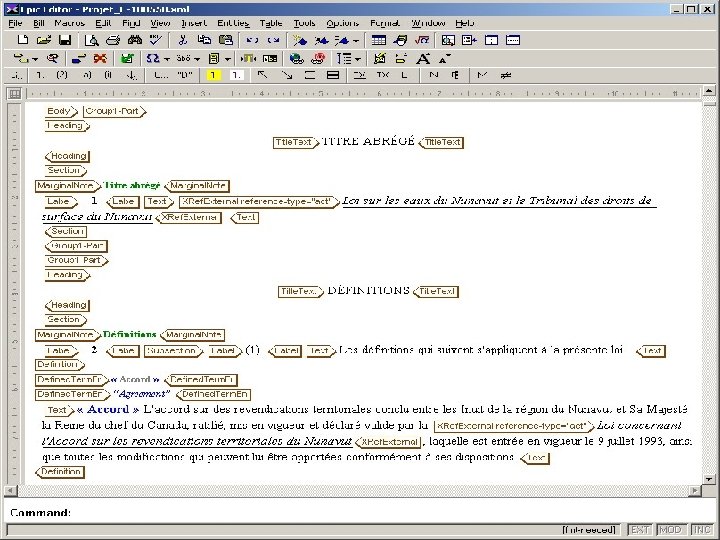The image size is (720, 540).
Task: Save the document with the floppy icon
Action: (x=65, y=40)
